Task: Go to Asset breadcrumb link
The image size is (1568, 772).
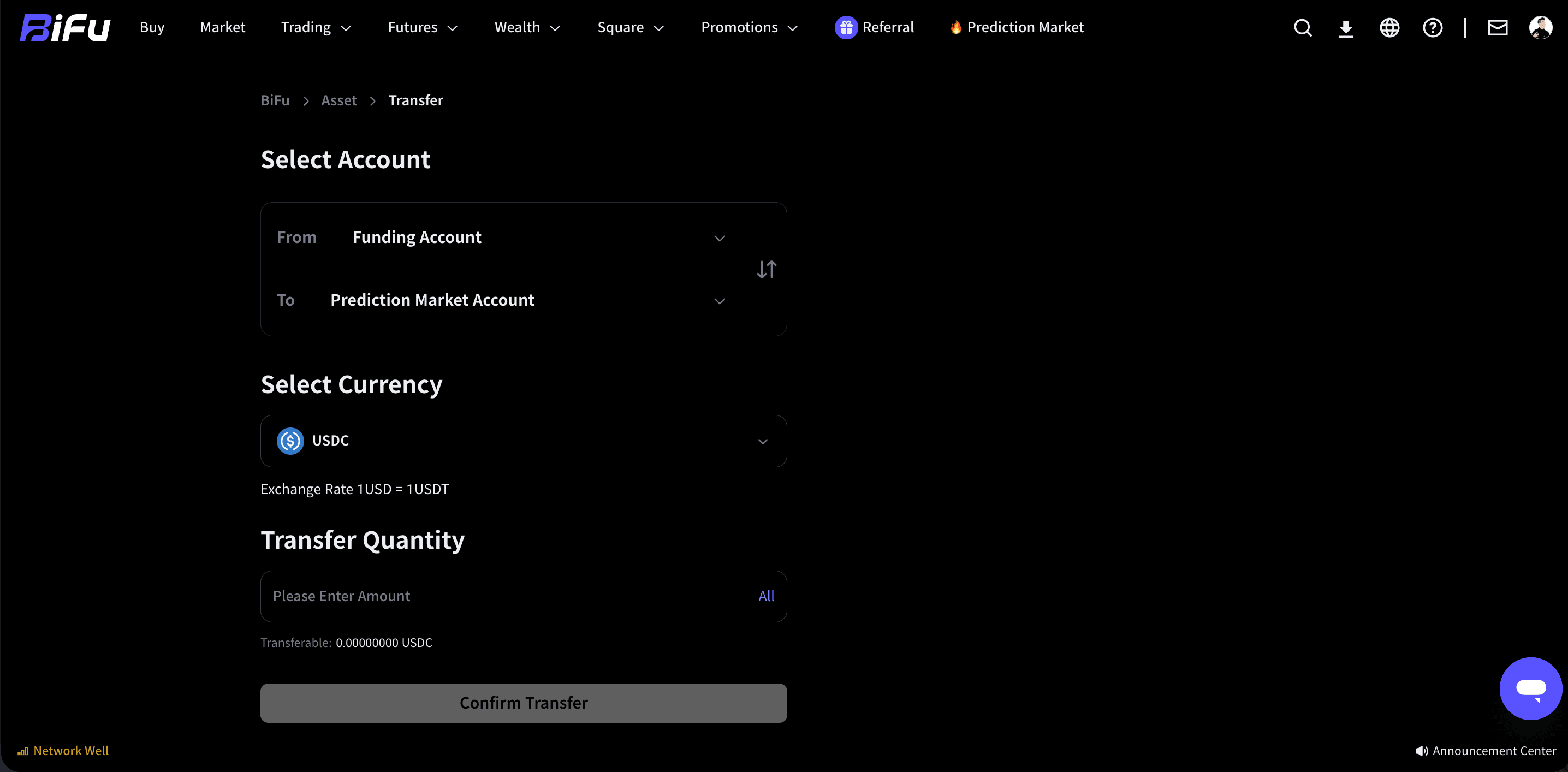Action: click(x=339, y=100)
